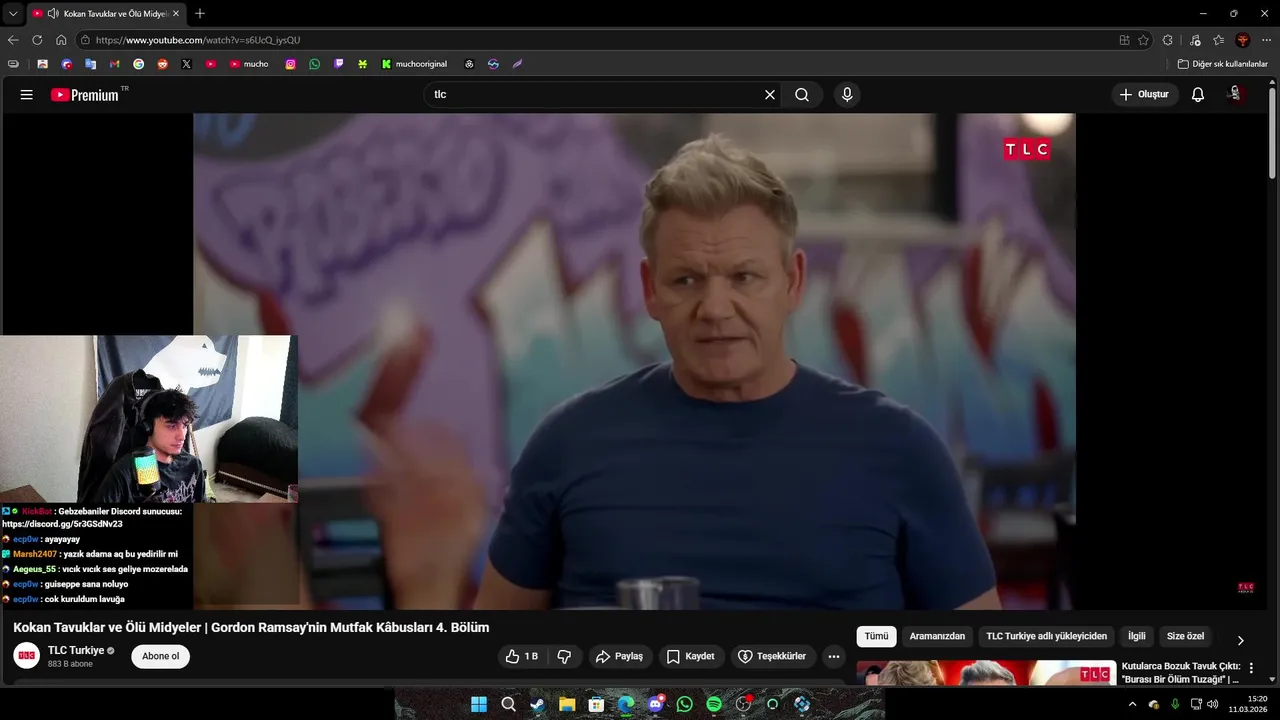Image resolution: width=1280 pixels, height=720 pixels.
Task: Open the WhatsApp bookmark
Action: [x=315, y=64]
